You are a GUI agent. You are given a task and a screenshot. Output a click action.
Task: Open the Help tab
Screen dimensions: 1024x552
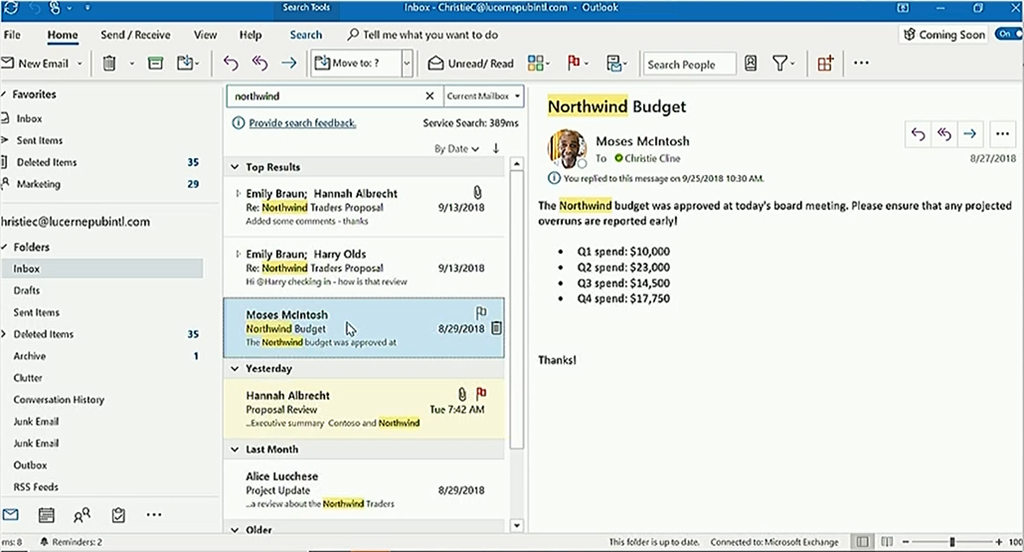tap(250, 35)
